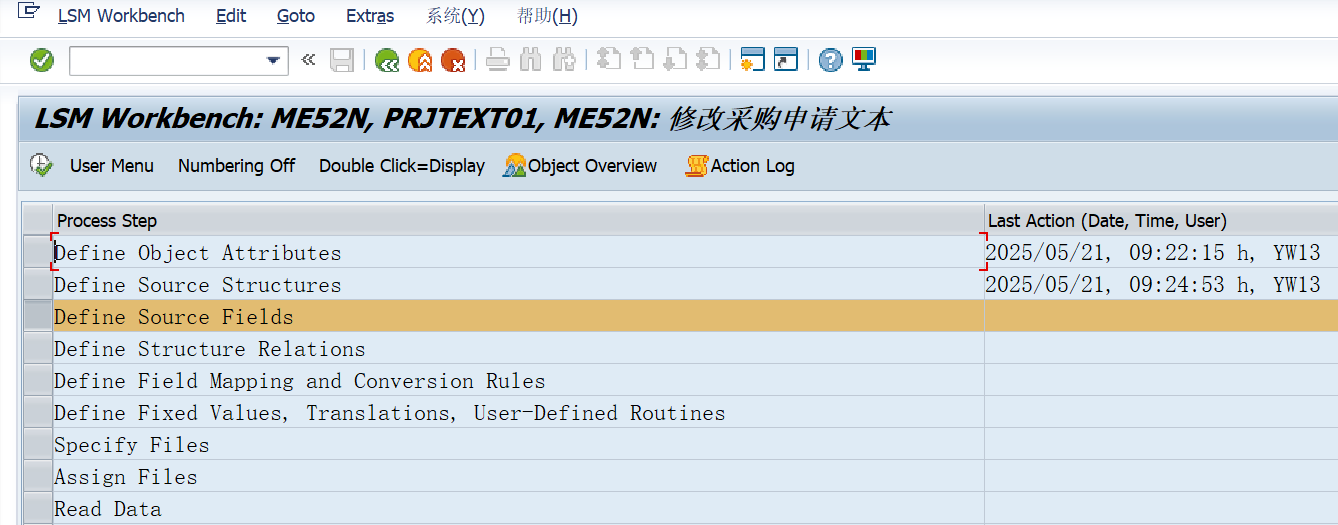Click the First Page icon
1338x525 pixels.
click(608, 60)
